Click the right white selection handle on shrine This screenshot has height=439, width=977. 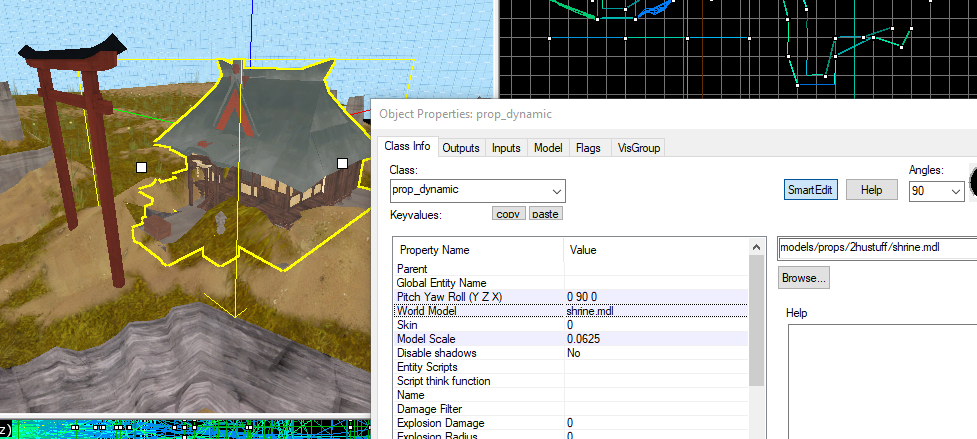[342, 163]
